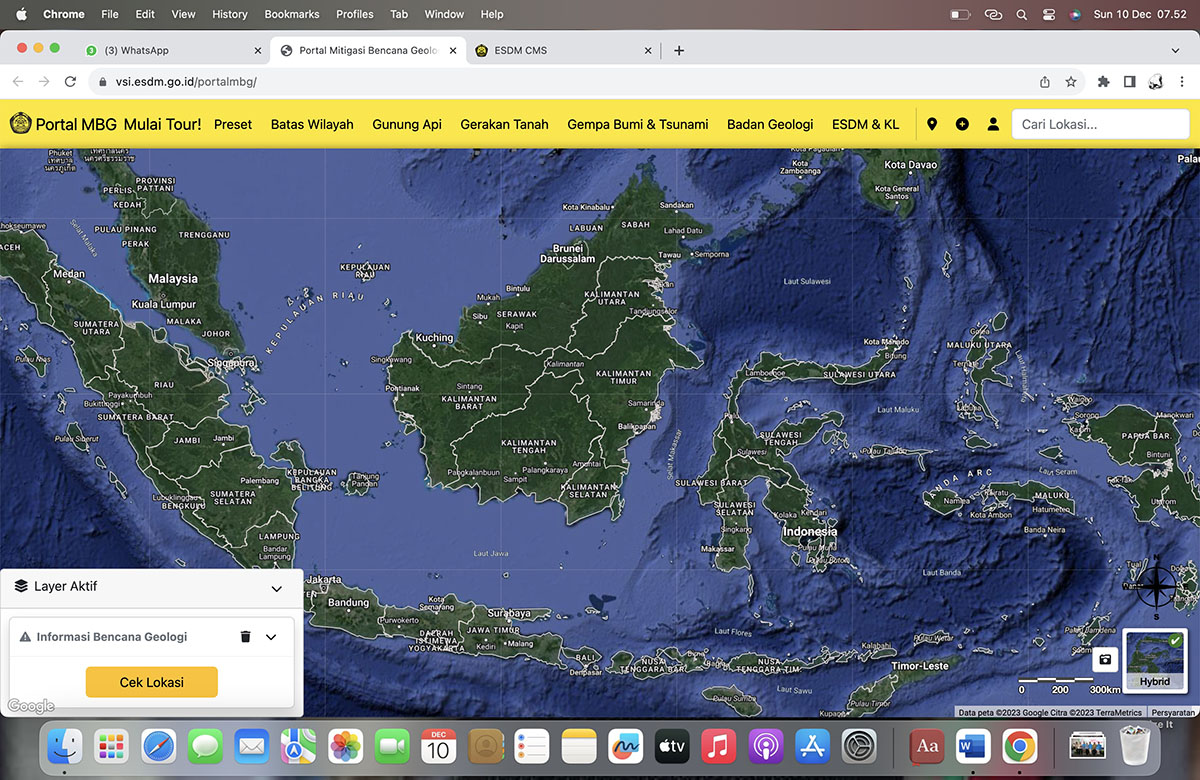Toggle the bookmark star in the address bar
Image resolution: width=1200 pixels, height=780 pixels.
(1070, 81)
